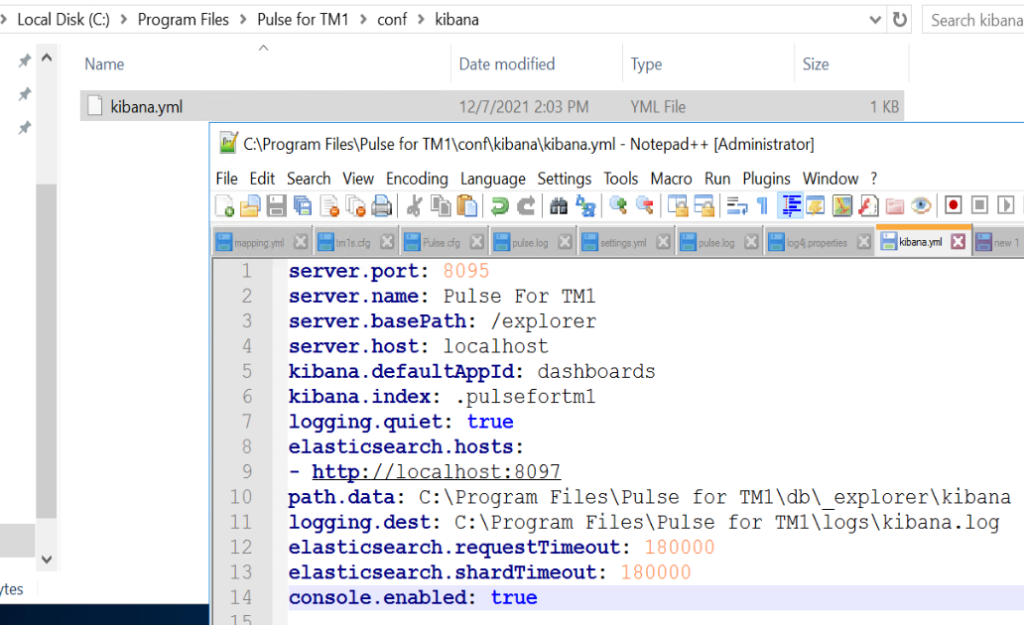Click the Undo arrow icon
Screen dimensions: 1024x625
(x=499, y=206)
